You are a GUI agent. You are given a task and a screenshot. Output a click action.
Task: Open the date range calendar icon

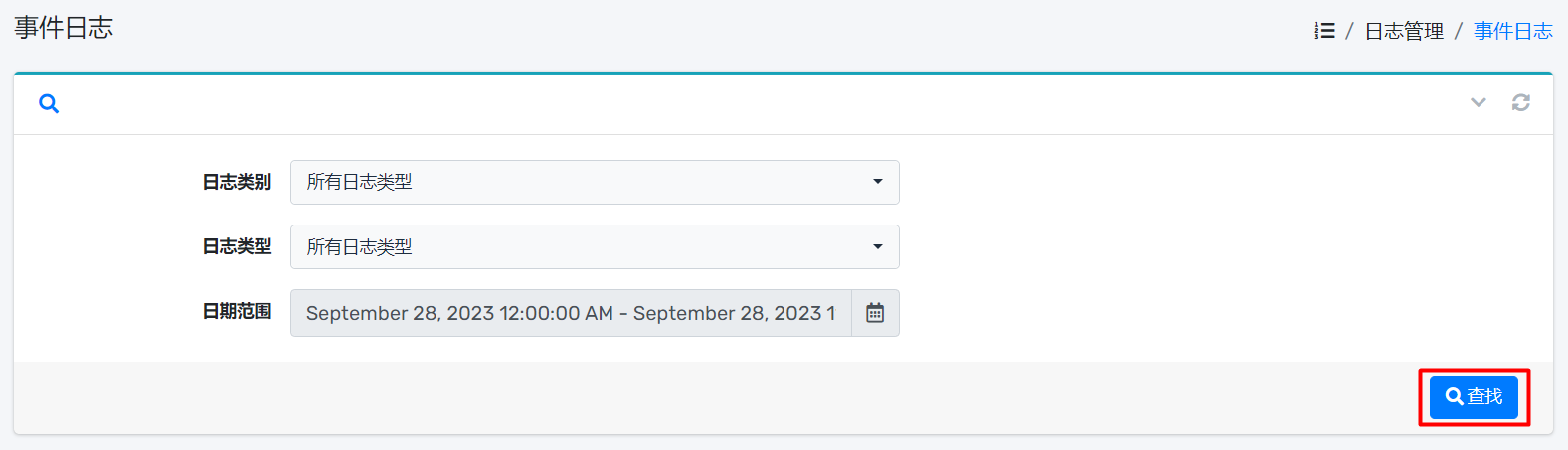tap(875, 313)
